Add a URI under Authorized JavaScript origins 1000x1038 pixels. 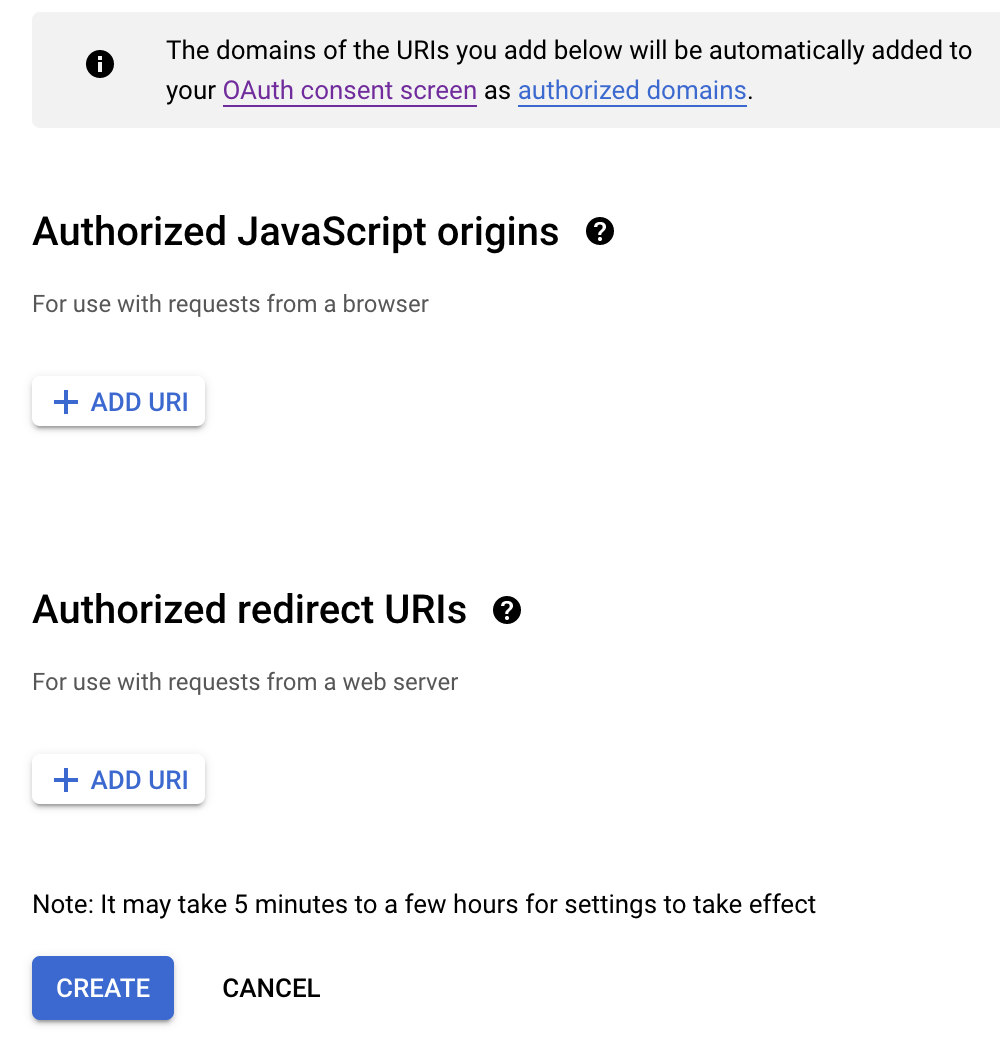pos(118,401)
